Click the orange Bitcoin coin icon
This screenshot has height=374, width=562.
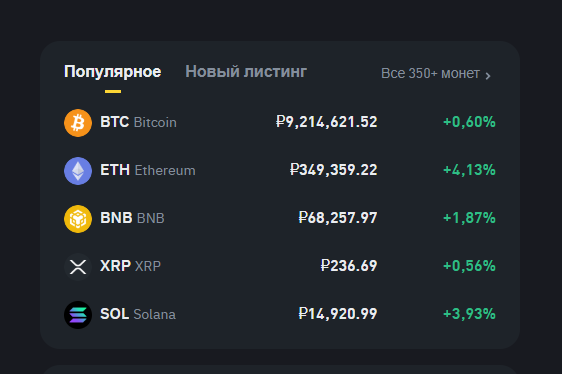[78, 123]
